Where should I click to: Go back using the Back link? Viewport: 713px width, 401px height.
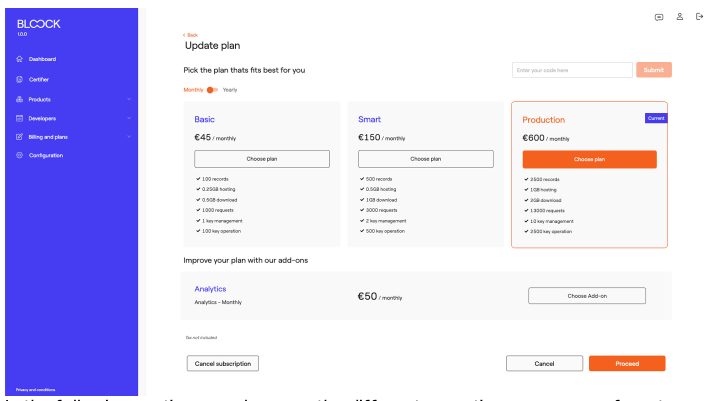(x=191, y=35)
